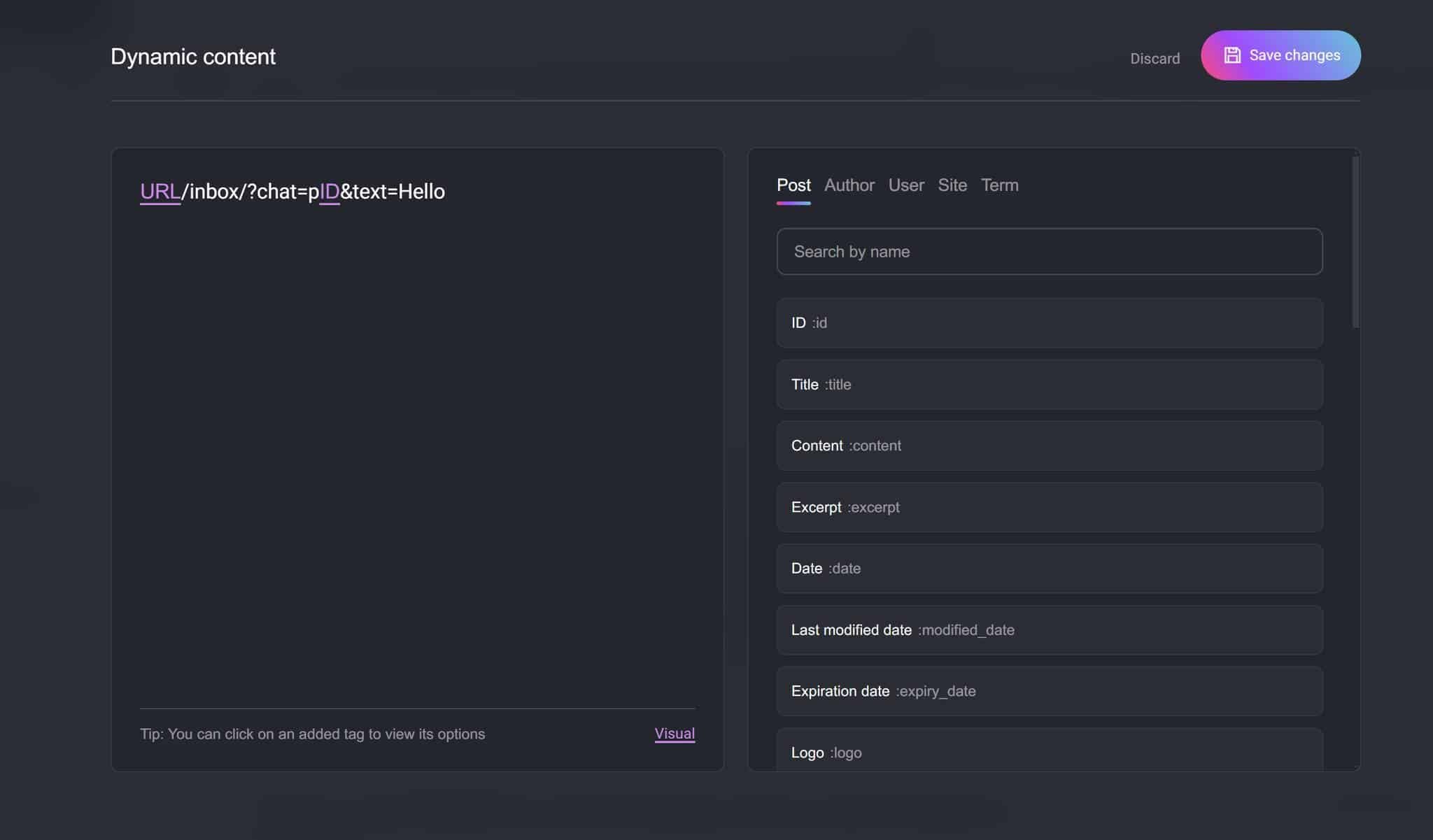Select the Date :date tag
The height and width of the screenshot is (840, 1433).
pyautogui.click(x=1049, y=568)
